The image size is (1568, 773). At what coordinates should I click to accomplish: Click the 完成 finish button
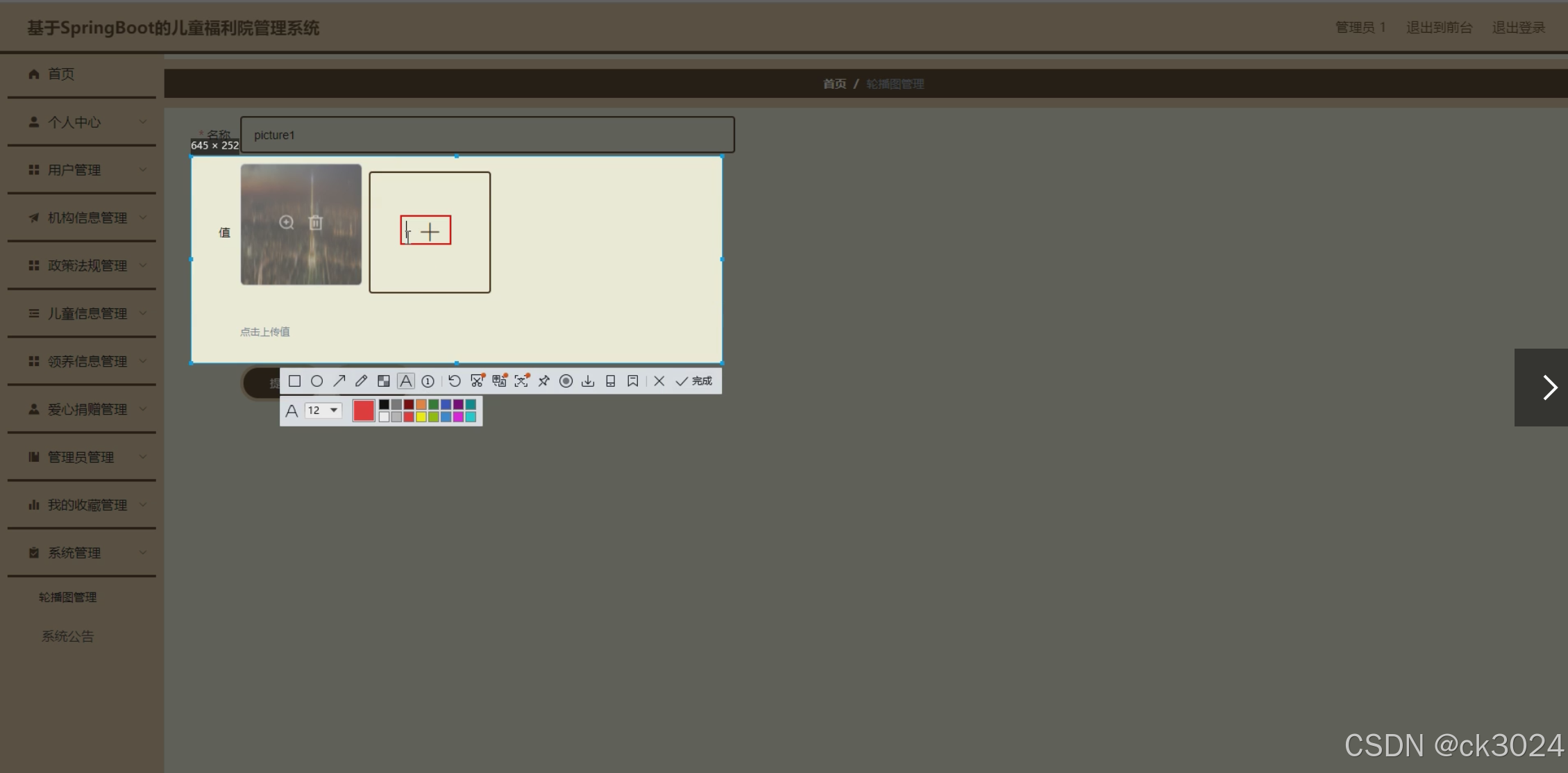click(x=694, y=381)
